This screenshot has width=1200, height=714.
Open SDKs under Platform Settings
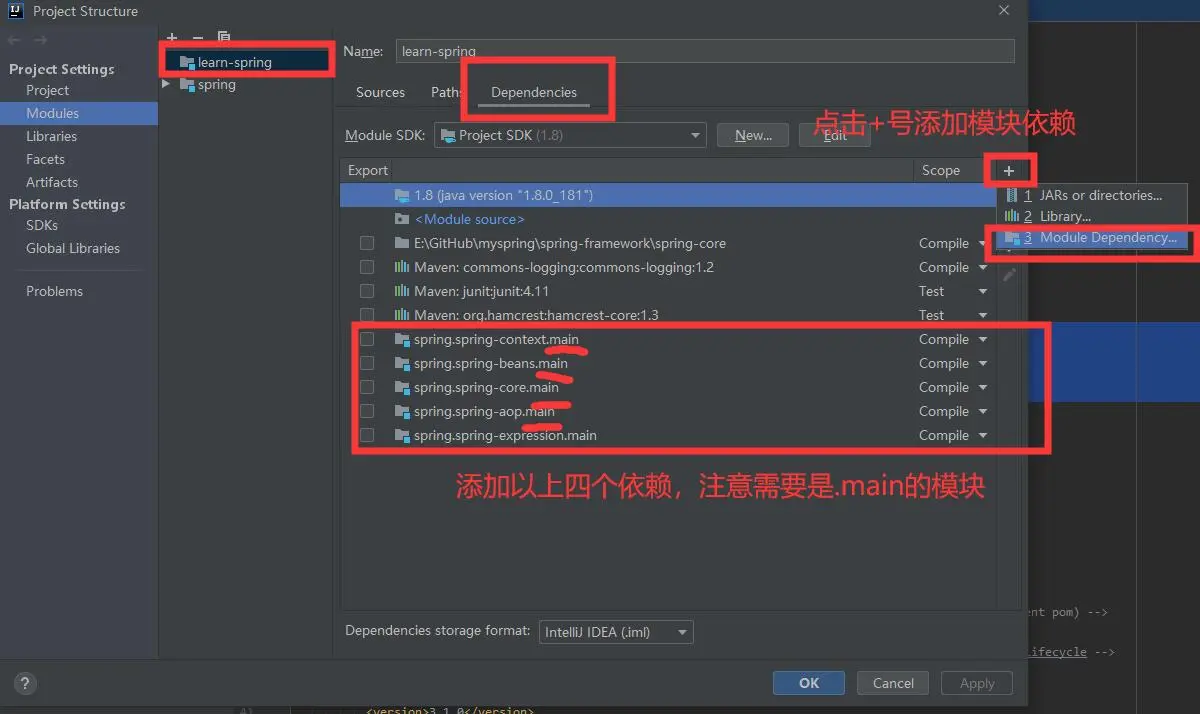42,225
